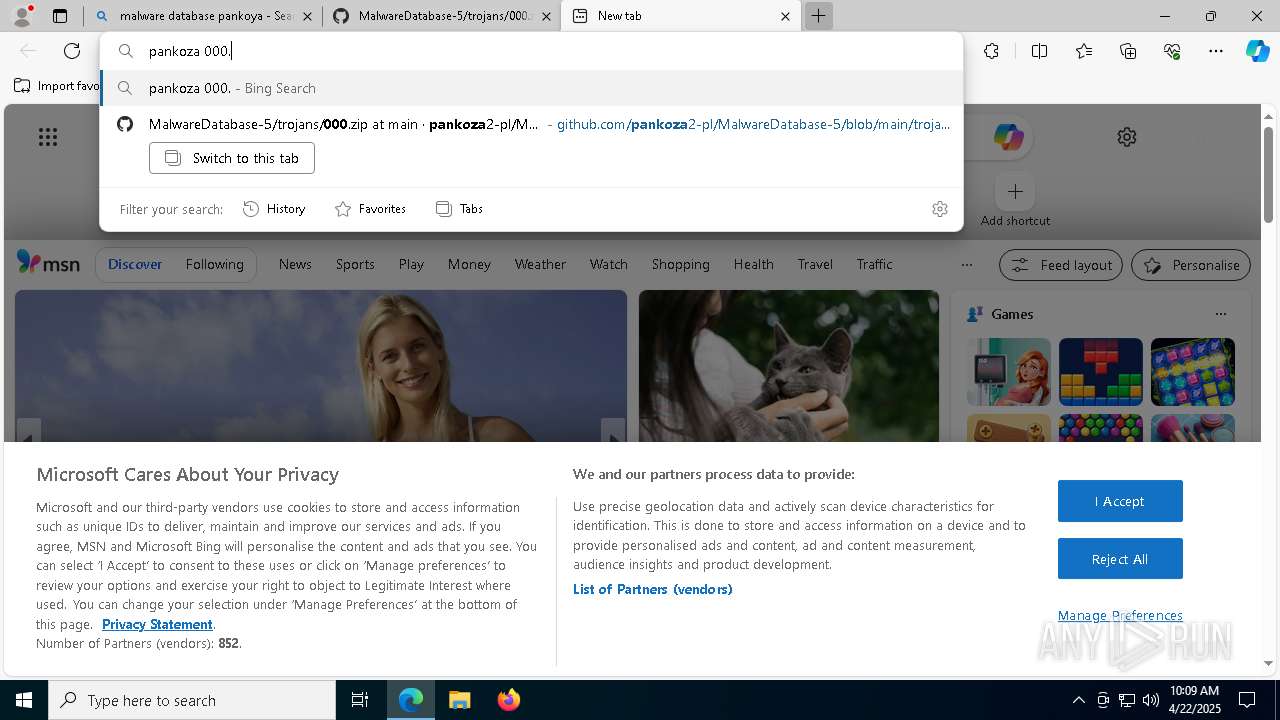Open tab actions menu icon
The width and height of the screenshot is (1280, 720).
pyautogui.click(x=60, y=16)
